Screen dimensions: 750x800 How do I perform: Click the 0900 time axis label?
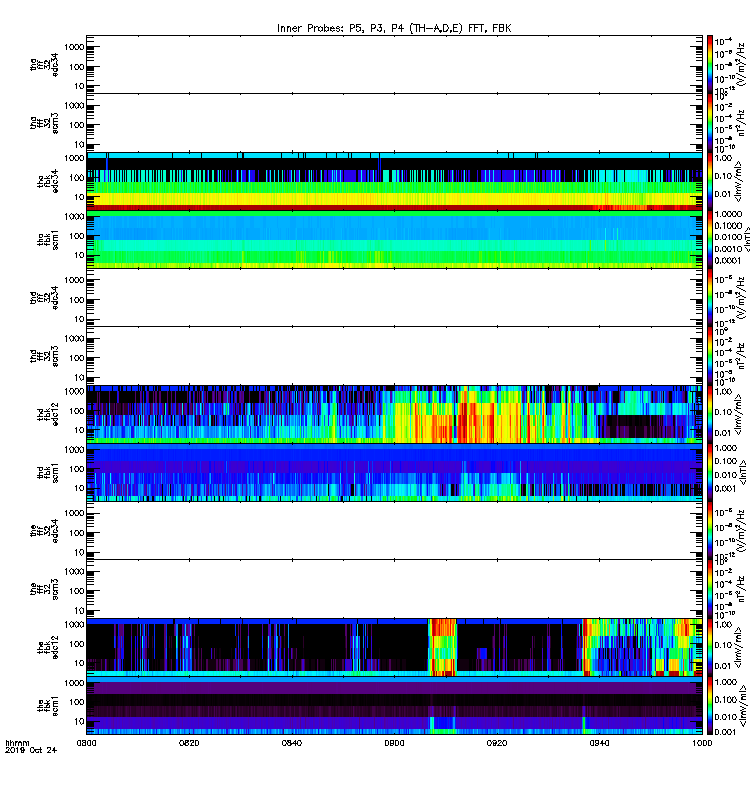[x=394, y=743]
